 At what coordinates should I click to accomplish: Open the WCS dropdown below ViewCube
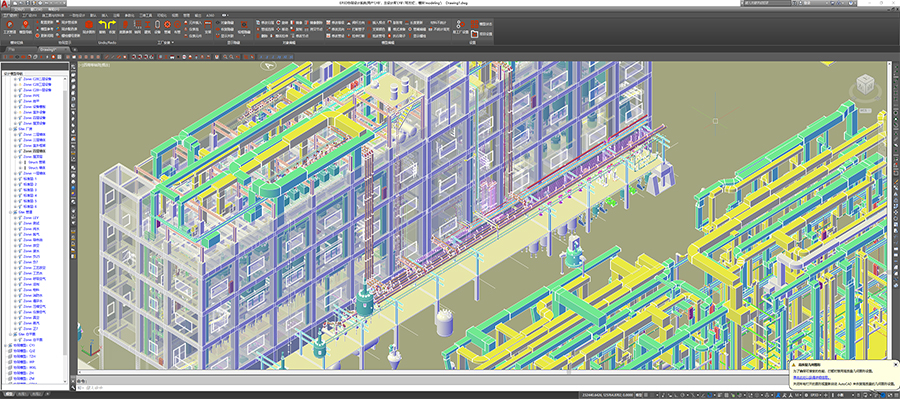(865, 110)
